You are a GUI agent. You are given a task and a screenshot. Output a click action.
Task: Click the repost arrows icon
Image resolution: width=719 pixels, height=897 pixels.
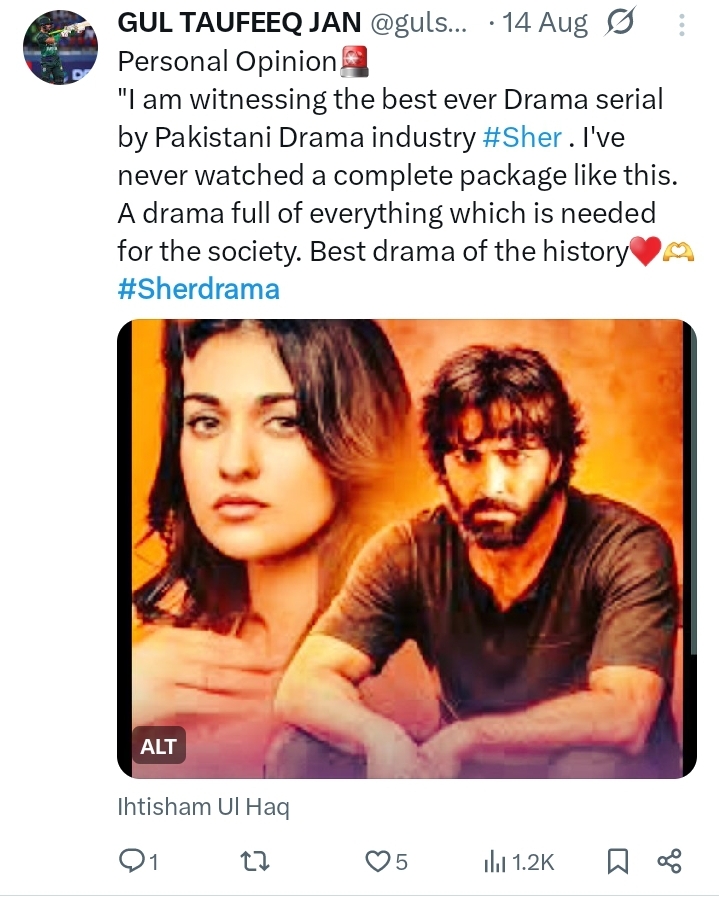click(259, 861)
